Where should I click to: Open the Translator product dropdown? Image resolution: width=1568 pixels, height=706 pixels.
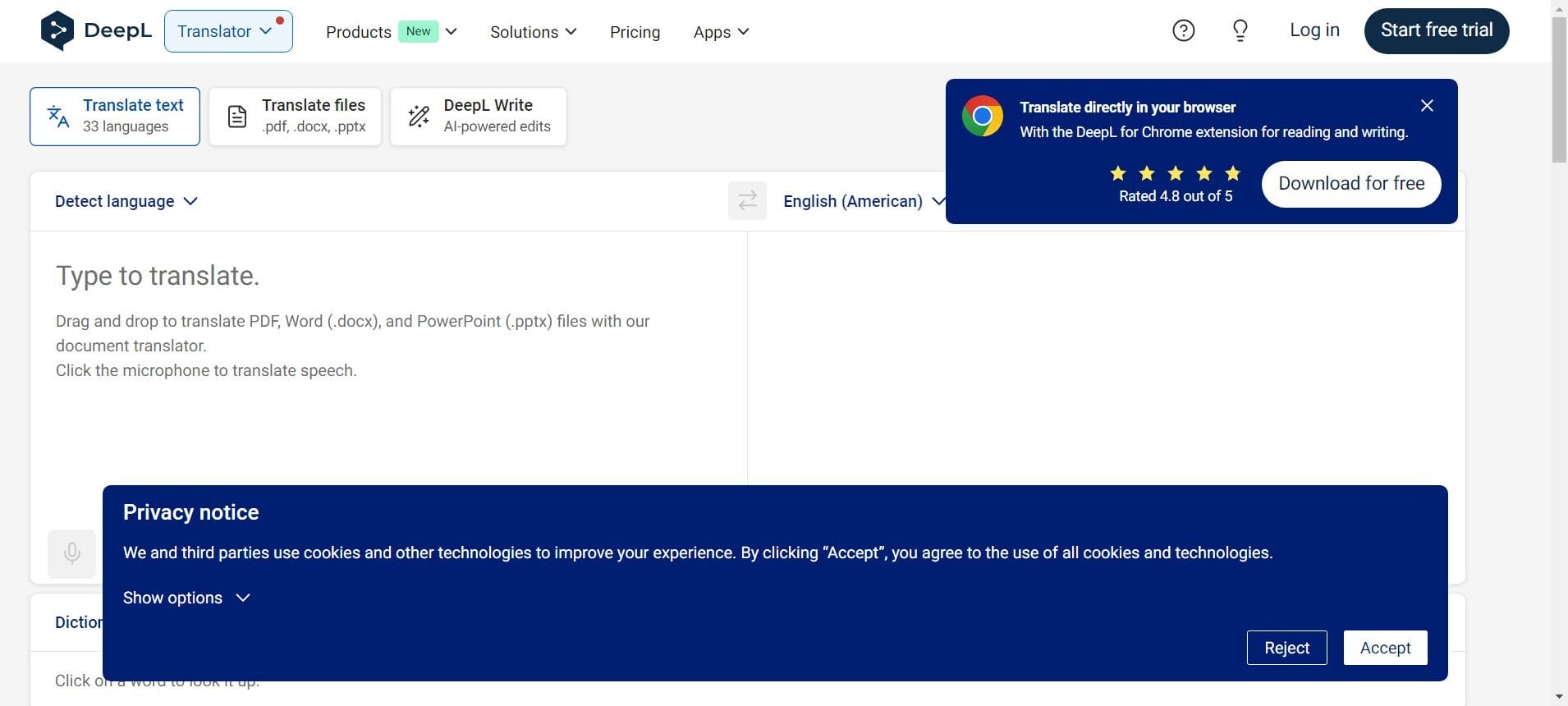click(x=227, y=31)
